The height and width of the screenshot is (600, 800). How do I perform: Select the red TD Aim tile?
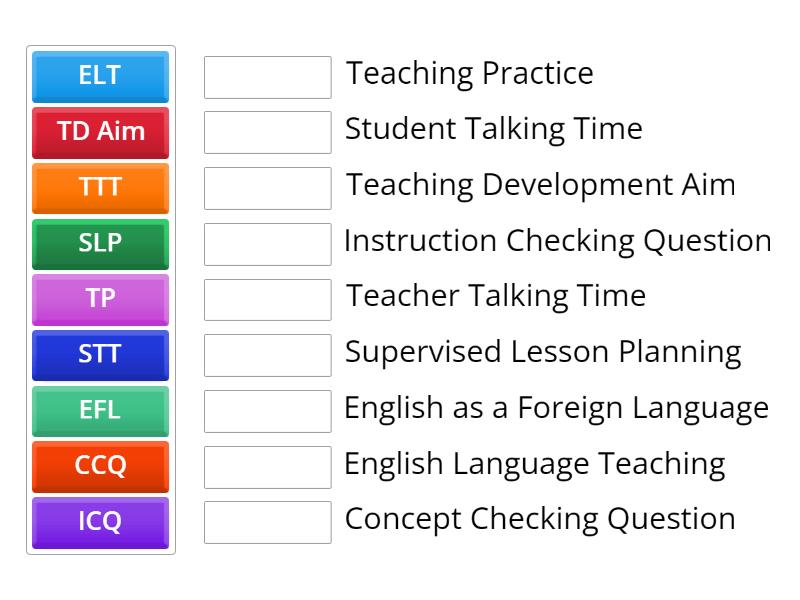pos(100,132)
